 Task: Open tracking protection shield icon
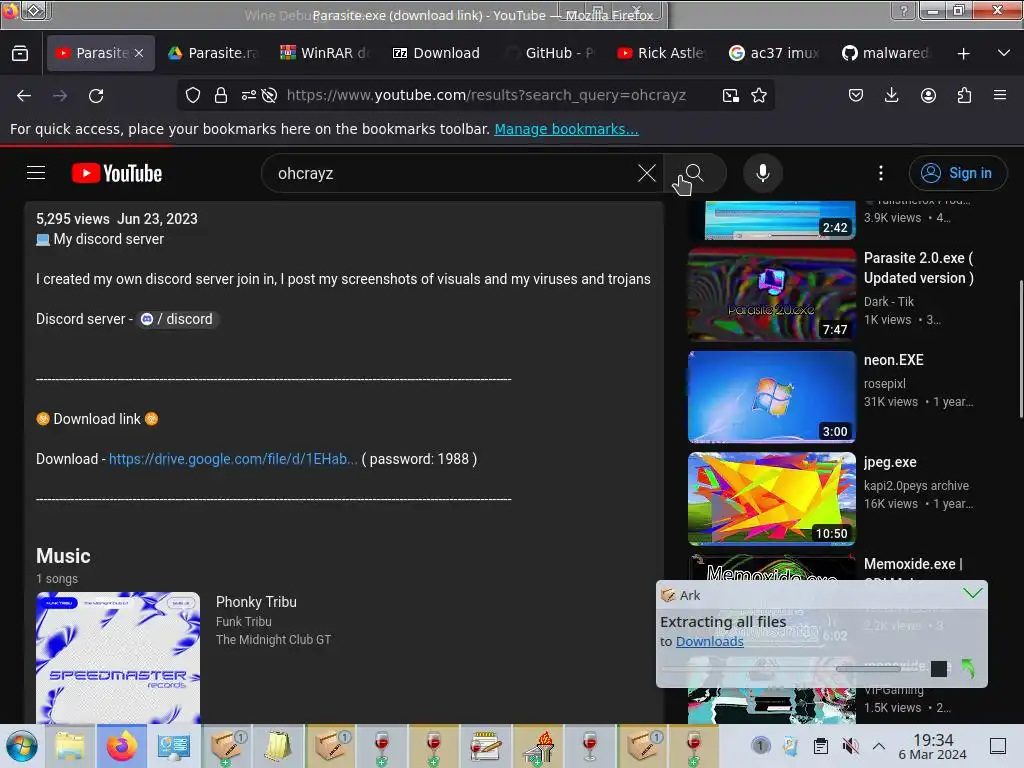pos(193,95)
